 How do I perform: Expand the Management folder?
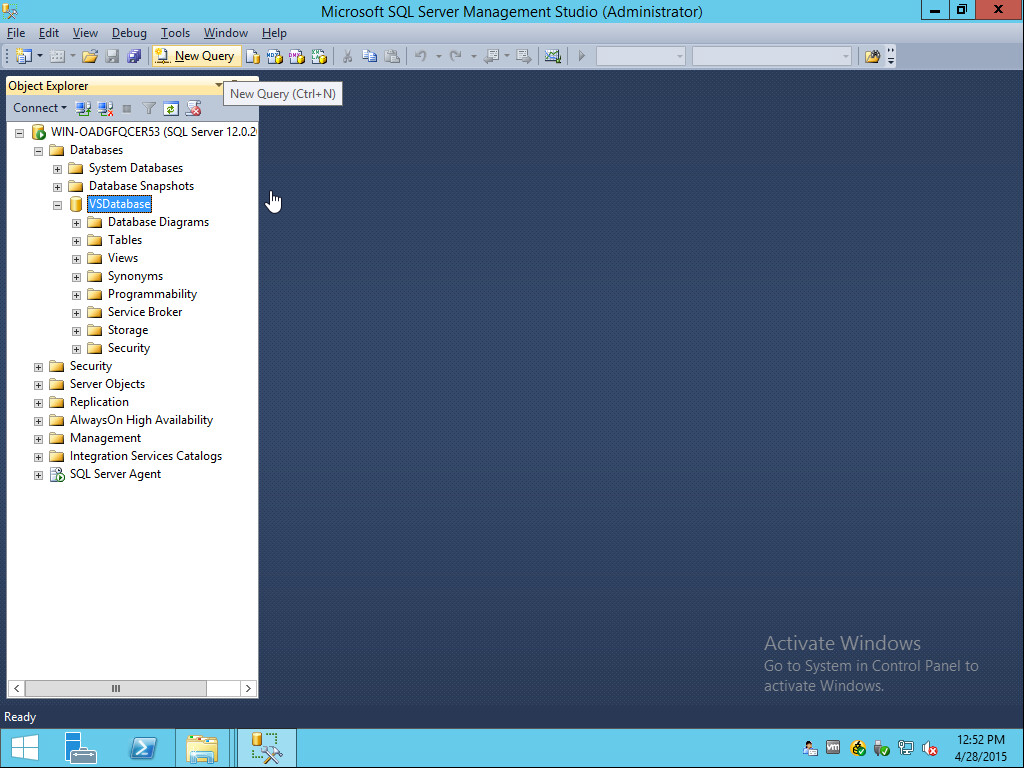coord(39,439)
